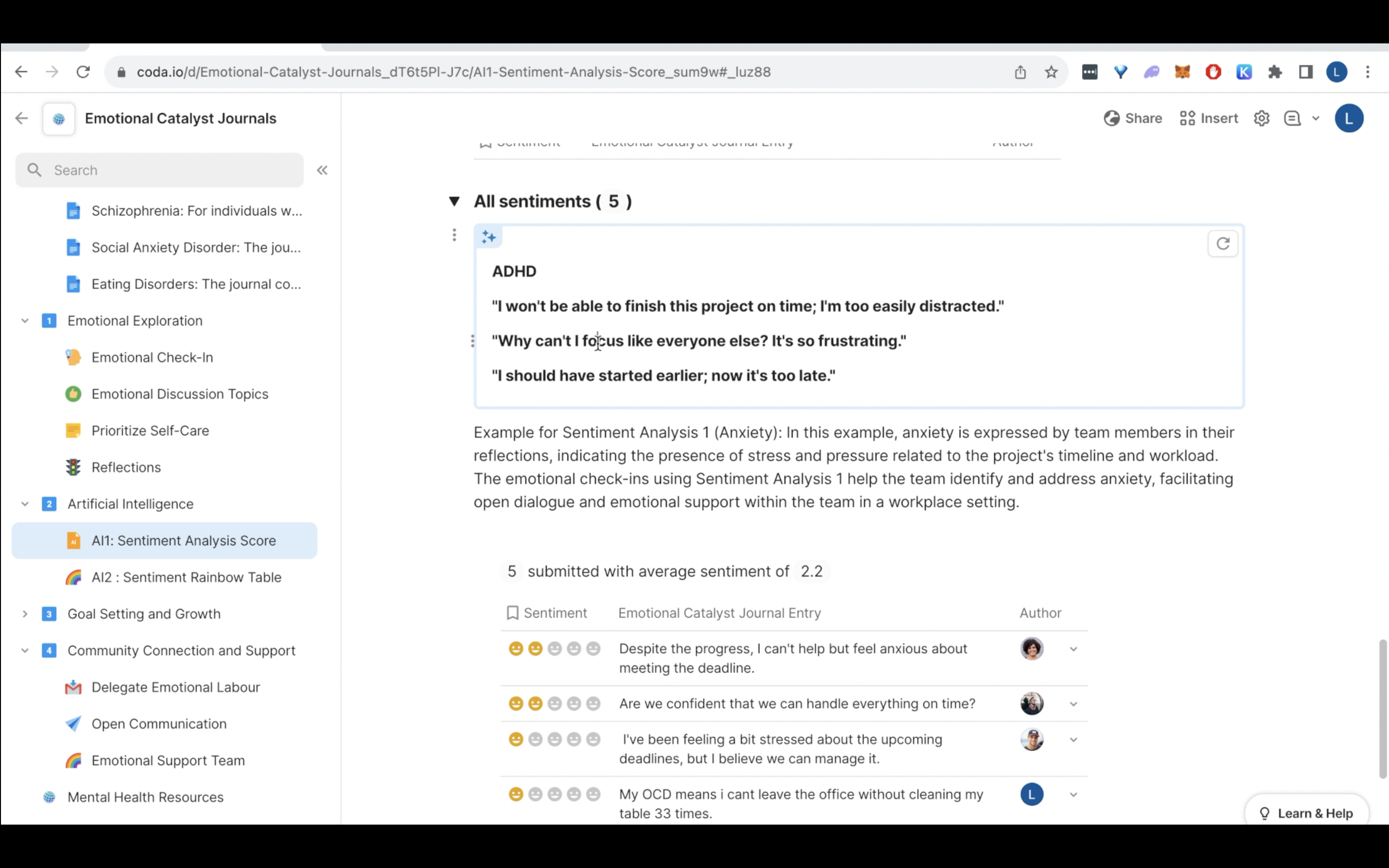Click the refresh AI block button
The width and height of the screenshot is (1389, 868).
[1223, 244]
